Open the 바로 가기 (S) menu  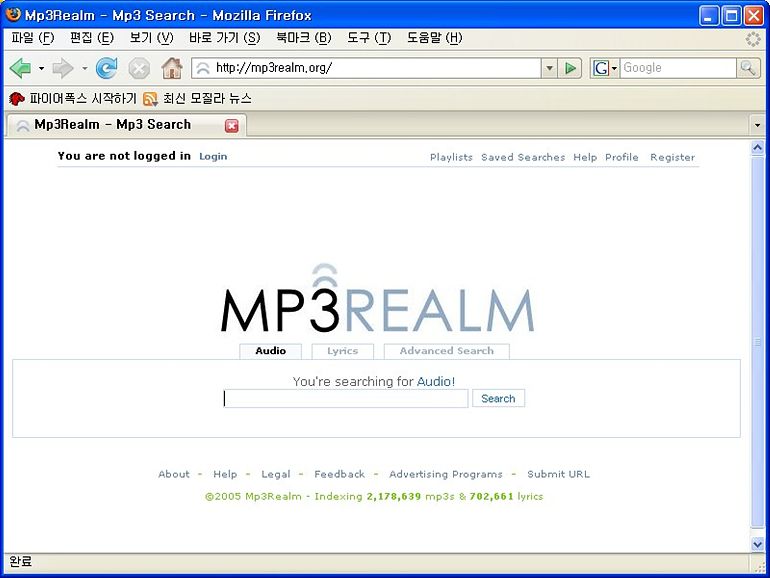tap(224, 38)
